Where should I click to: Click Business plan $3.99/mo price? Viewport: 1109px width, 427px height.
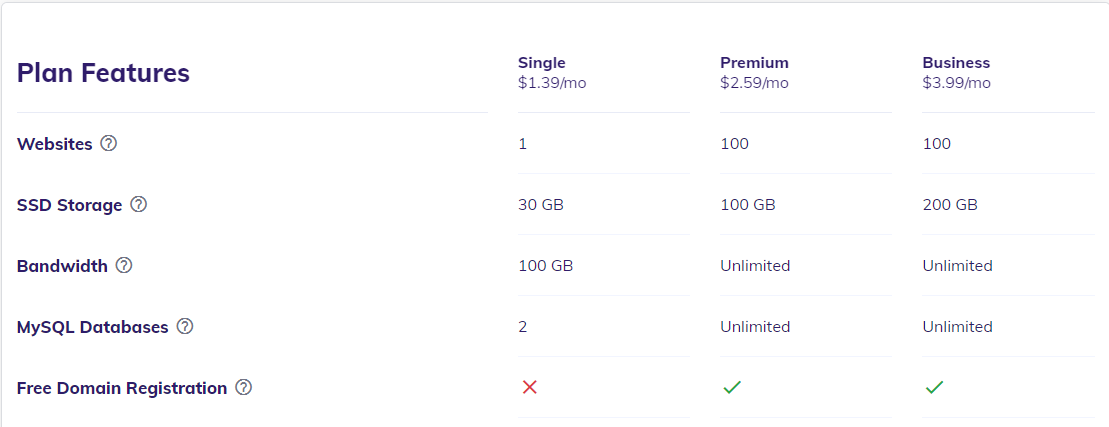point(956,83)
